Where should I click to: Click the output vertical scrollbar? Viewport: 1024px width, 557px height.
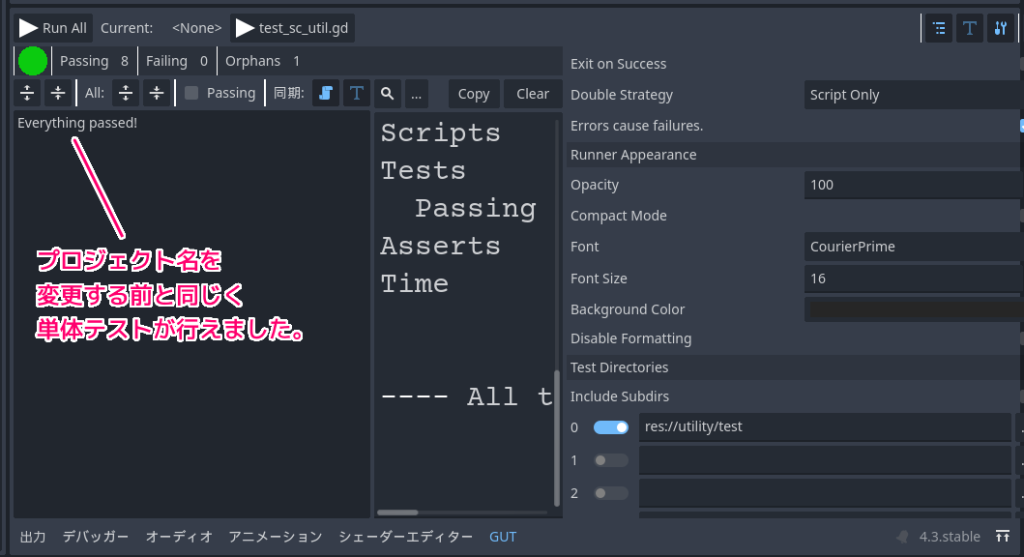coord(557,438)
